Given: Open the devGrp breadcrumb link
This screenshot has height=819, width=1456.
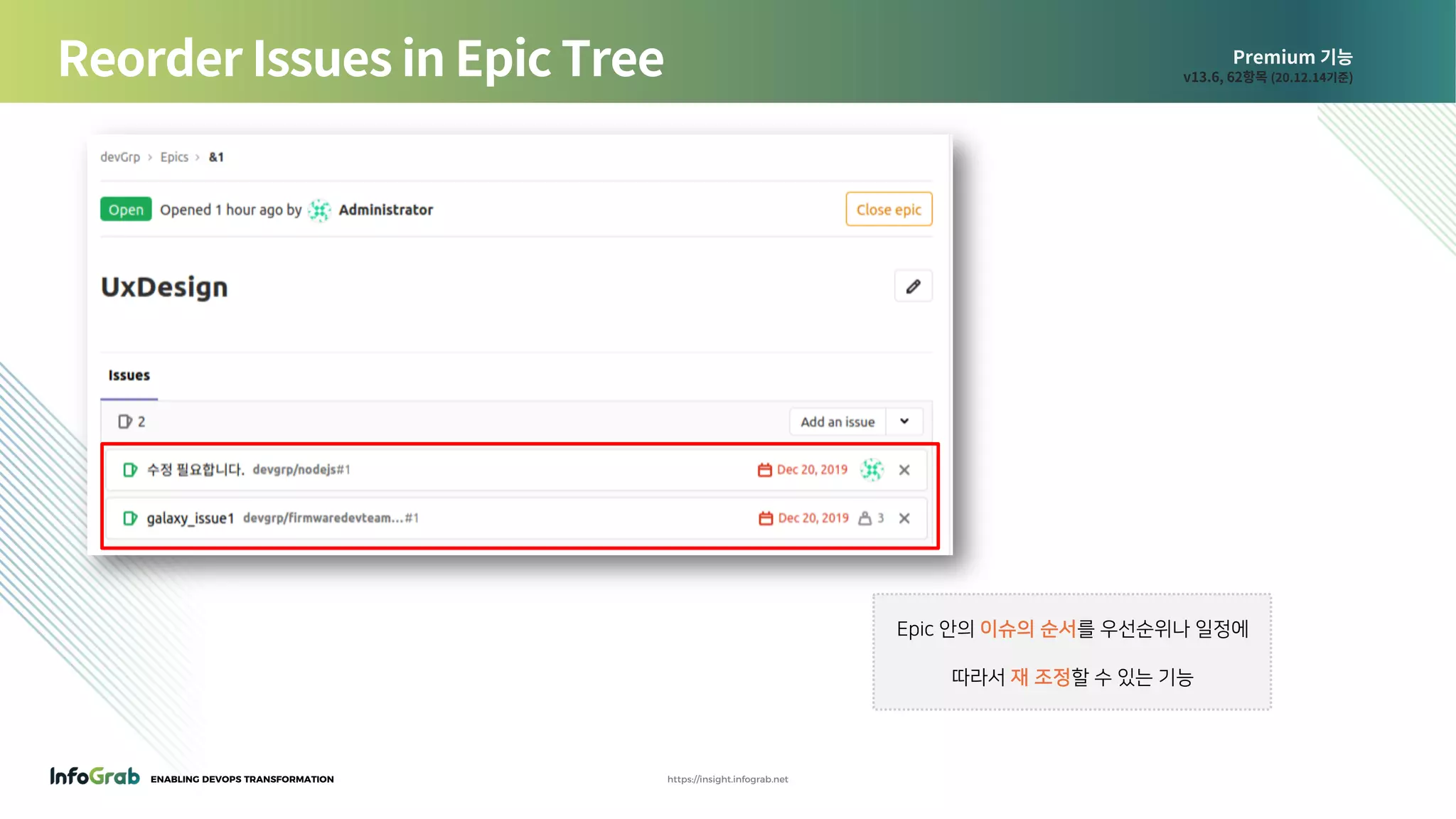Looking at the screenshot, I should coord(120,157).
